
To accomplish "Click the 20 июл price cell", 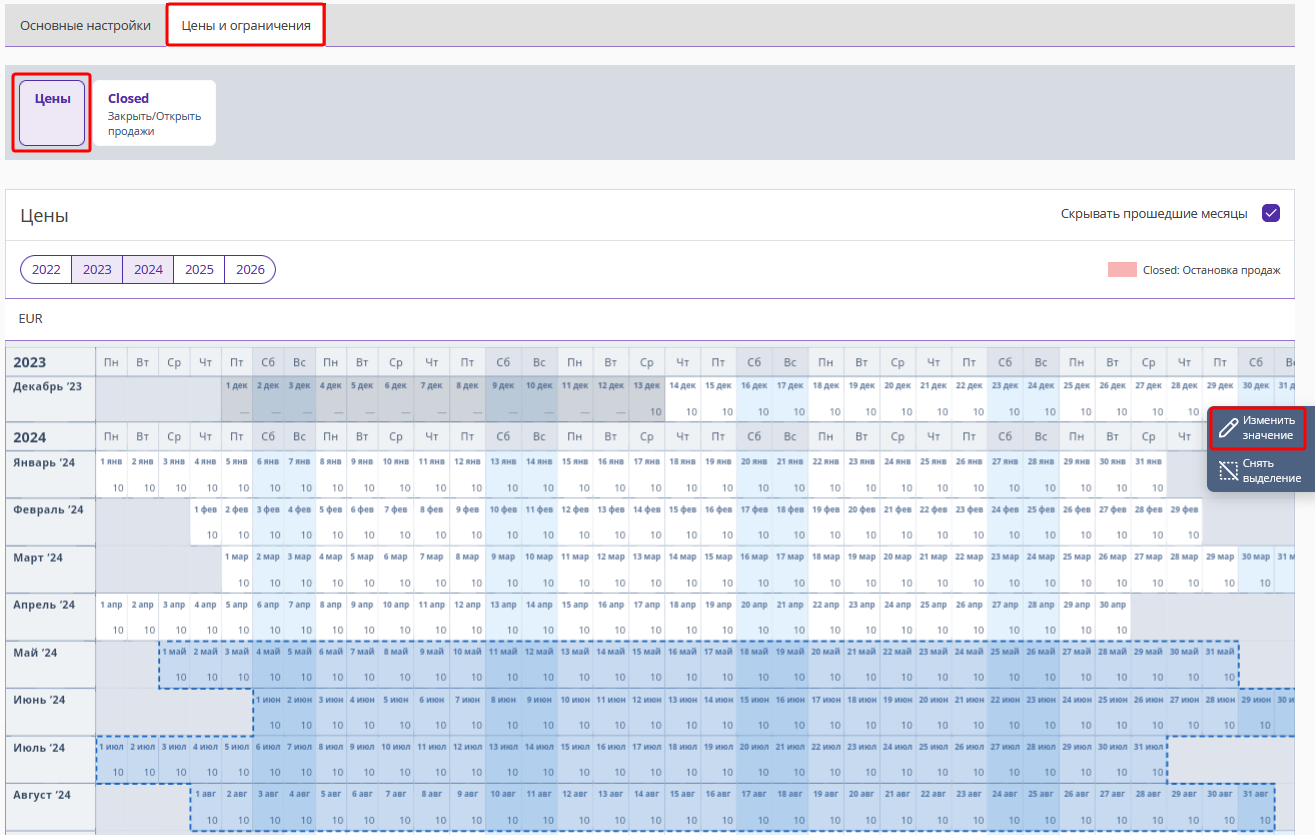I will (x=754, y=759).
